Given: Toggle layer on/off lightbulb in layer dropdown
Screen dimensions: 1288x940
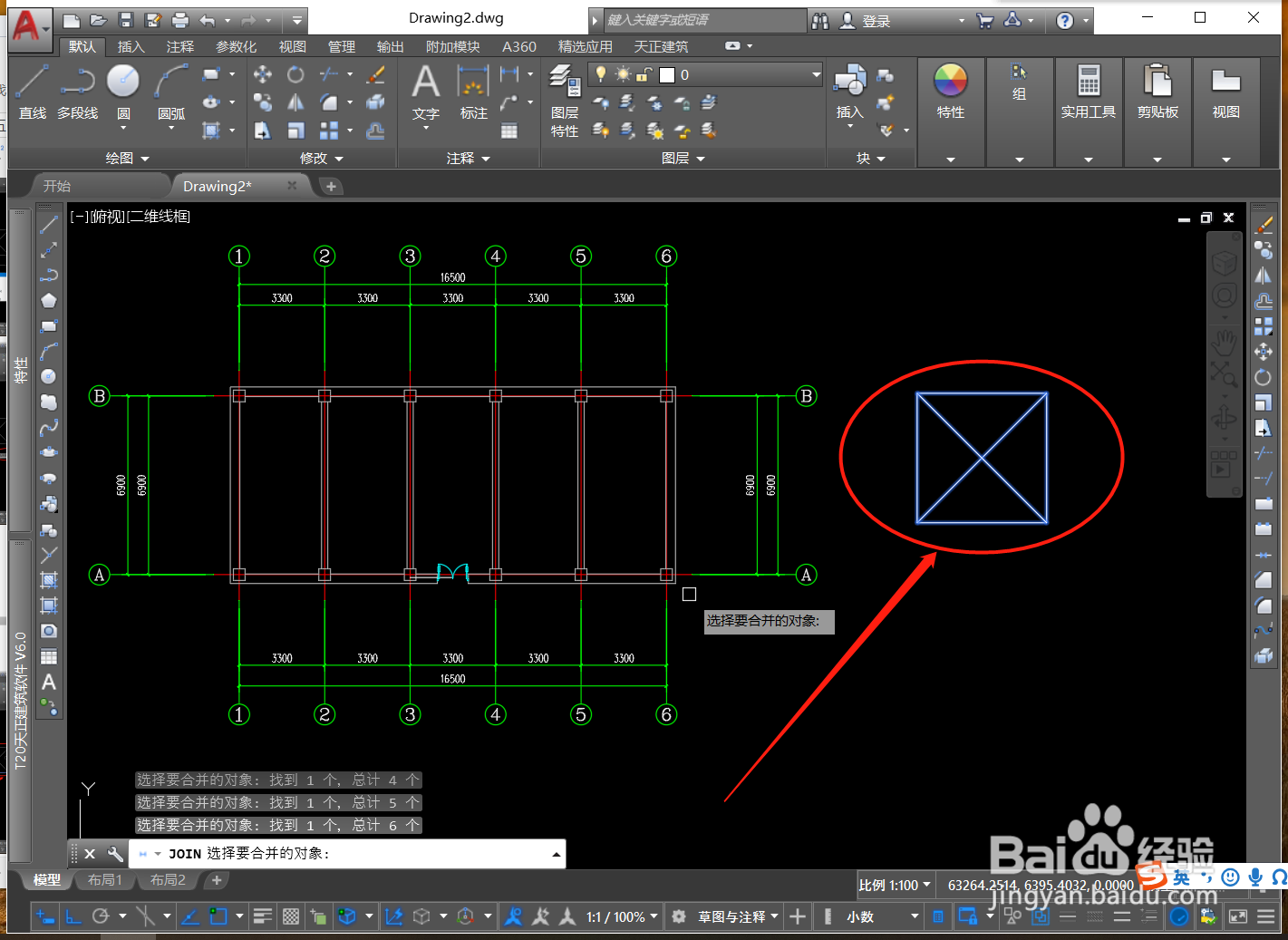Looking at the screenshot, I should pos(600,74).
